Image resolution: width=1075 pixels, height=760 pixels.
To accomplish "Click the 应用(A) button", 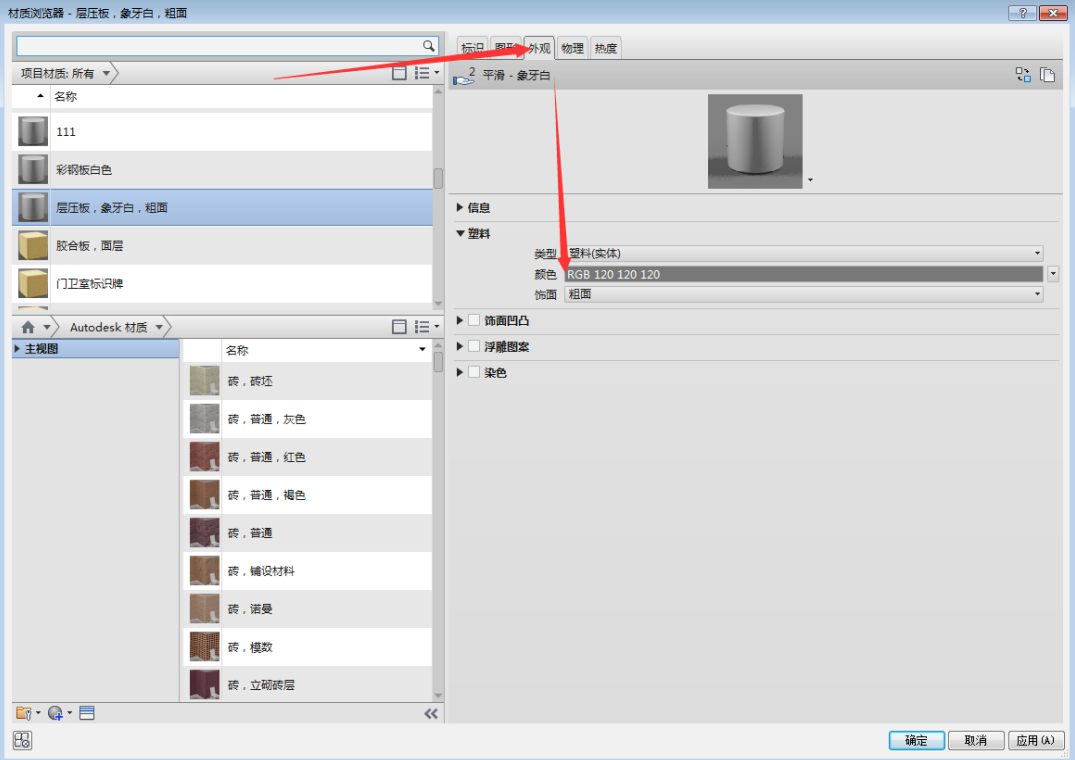I will [x=1035, y=740].
